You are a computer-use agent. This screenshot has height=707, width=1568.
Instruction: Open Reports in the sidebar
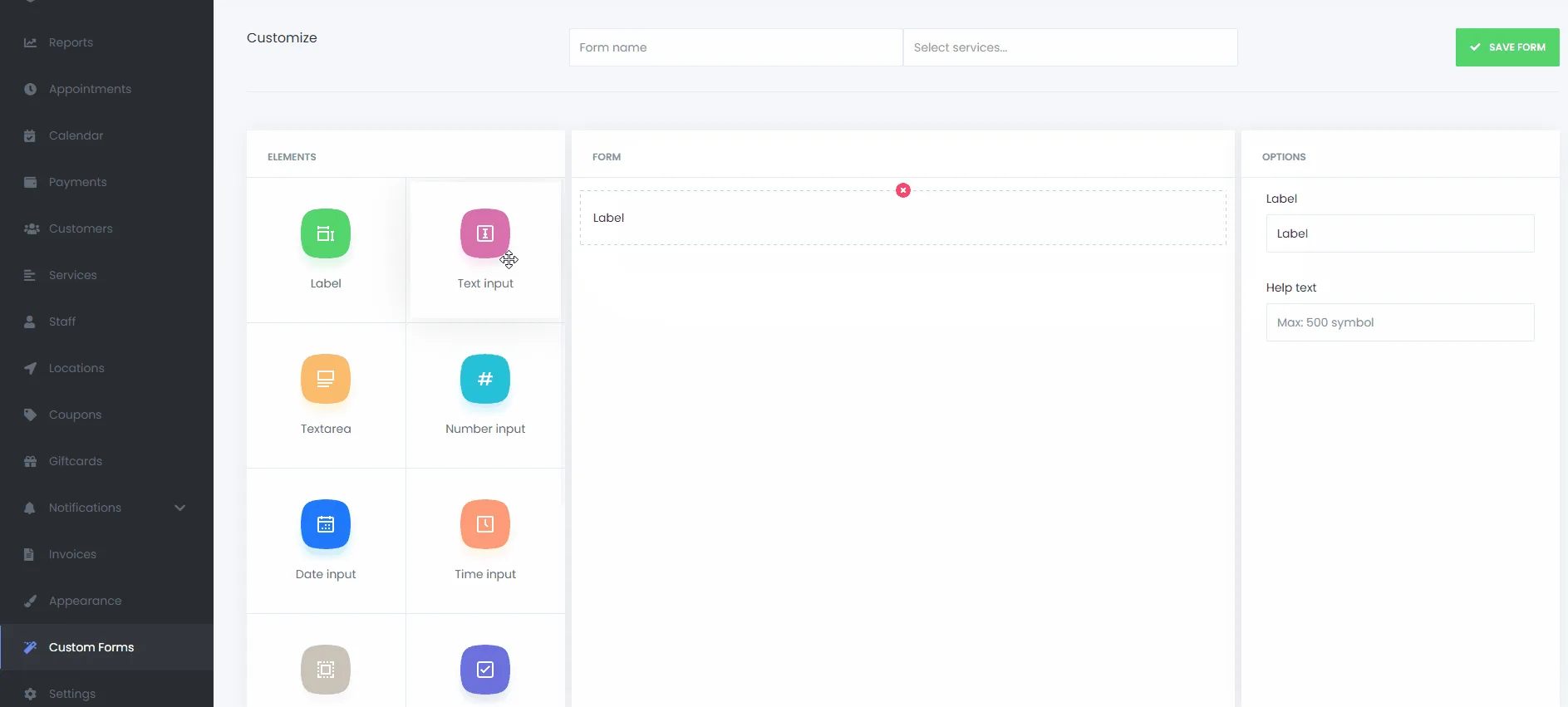(x=71, y=42)
